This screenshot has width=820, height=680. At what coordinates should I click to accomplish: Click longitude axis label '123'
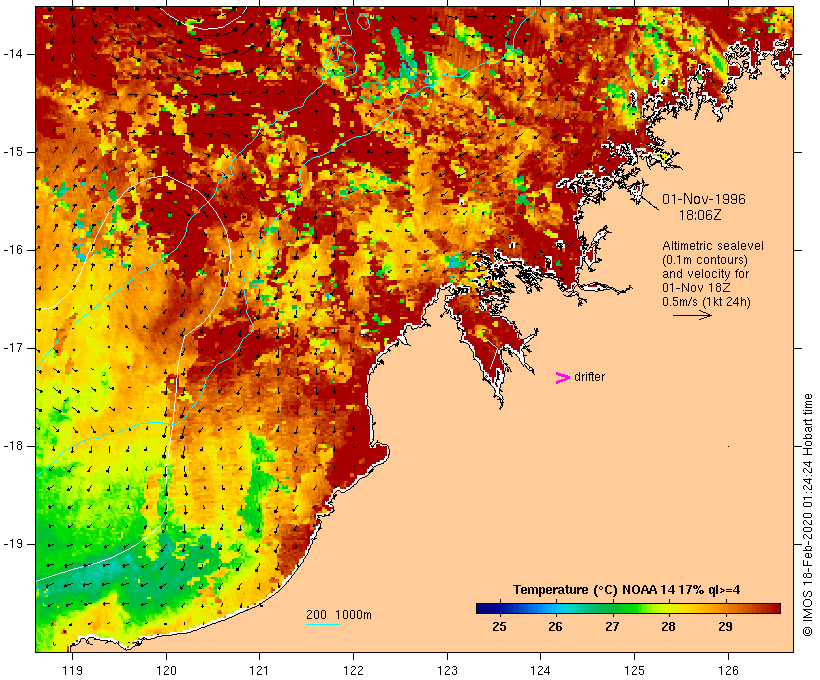click(x=447, y=670)
